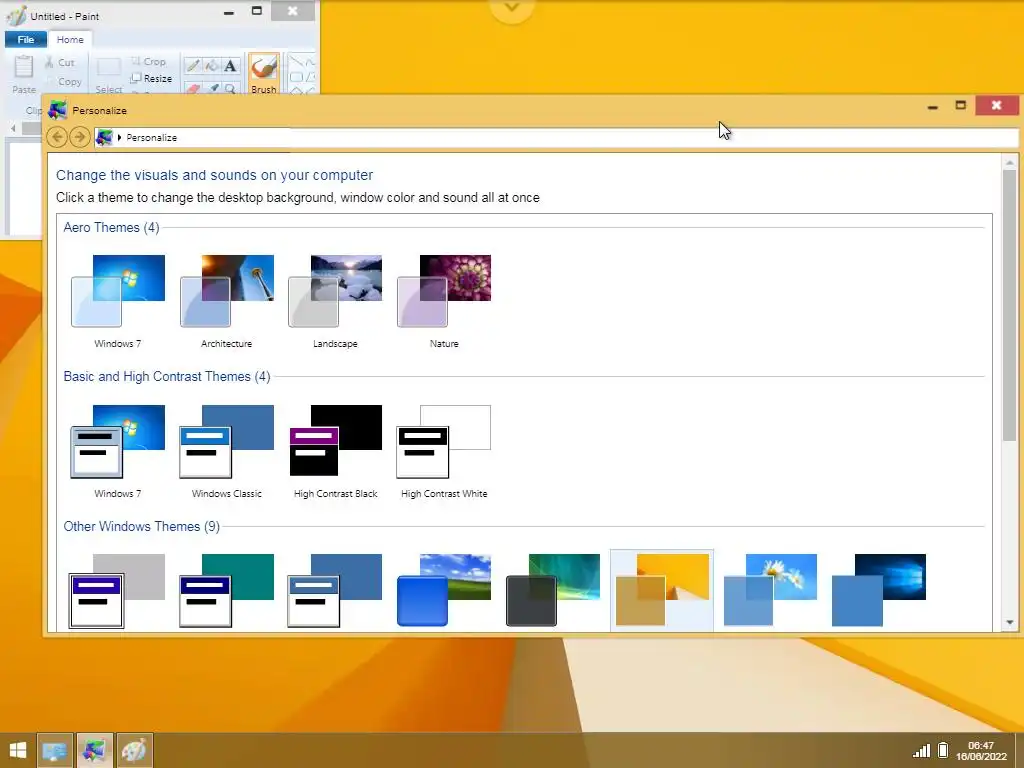Go forward in the Personalize window
The image size is (1024, 768).
[80, 137]
